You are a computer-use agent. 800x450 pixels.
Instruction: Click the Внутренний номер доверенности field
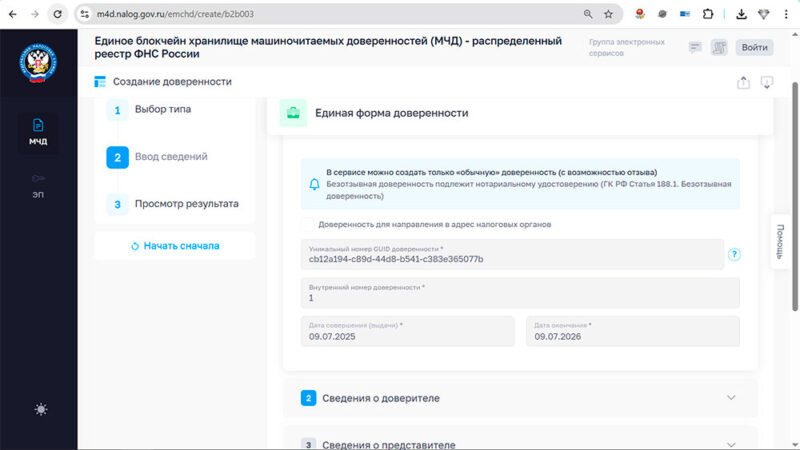tap(520, 293)
